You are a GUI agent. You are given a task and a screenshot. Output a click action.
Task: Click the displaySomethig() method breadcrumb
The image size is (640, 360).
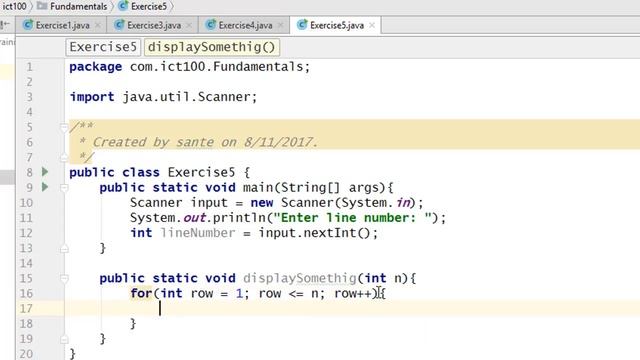(x=212, y=47)
